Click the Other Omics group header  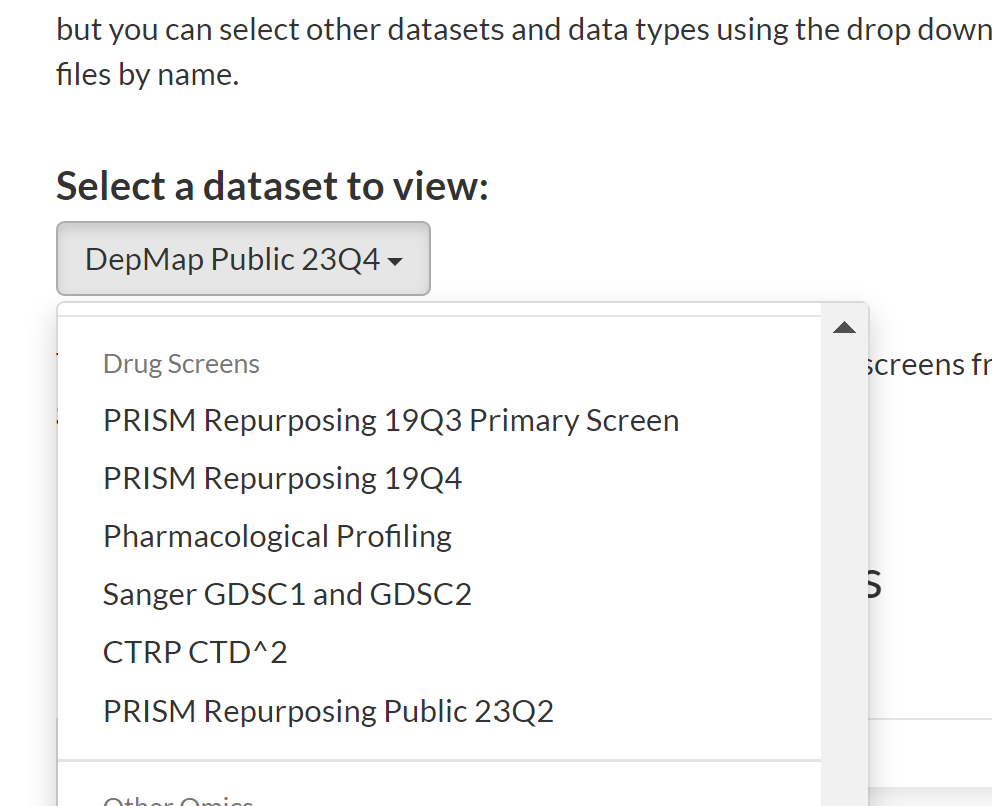178,800
